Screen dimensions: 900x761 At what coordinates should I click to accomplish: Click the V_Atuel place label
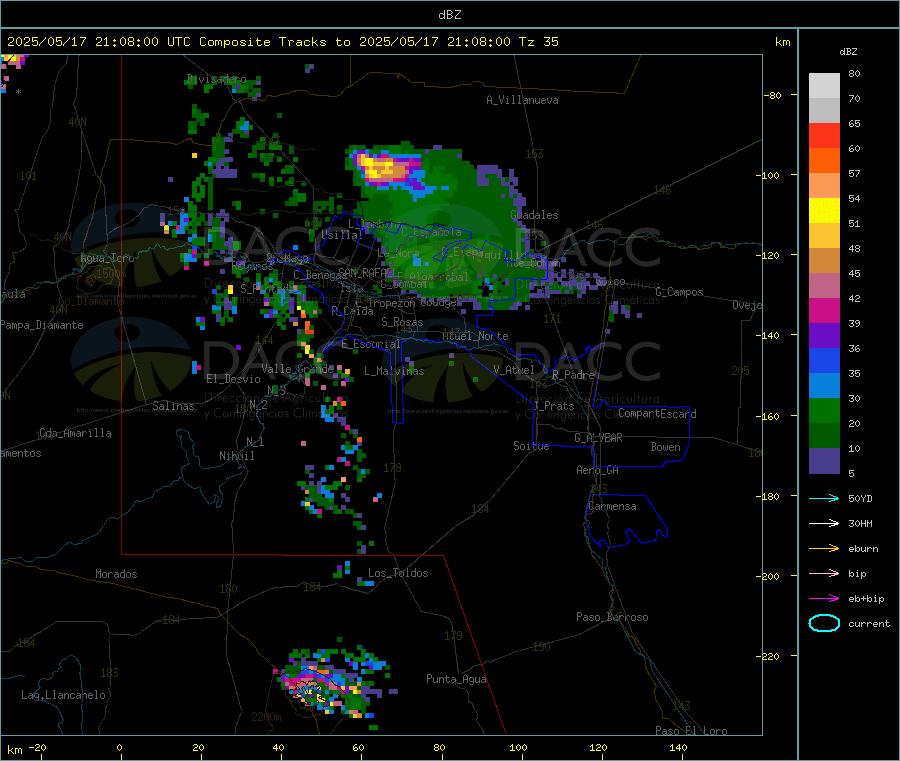[514, 370]
